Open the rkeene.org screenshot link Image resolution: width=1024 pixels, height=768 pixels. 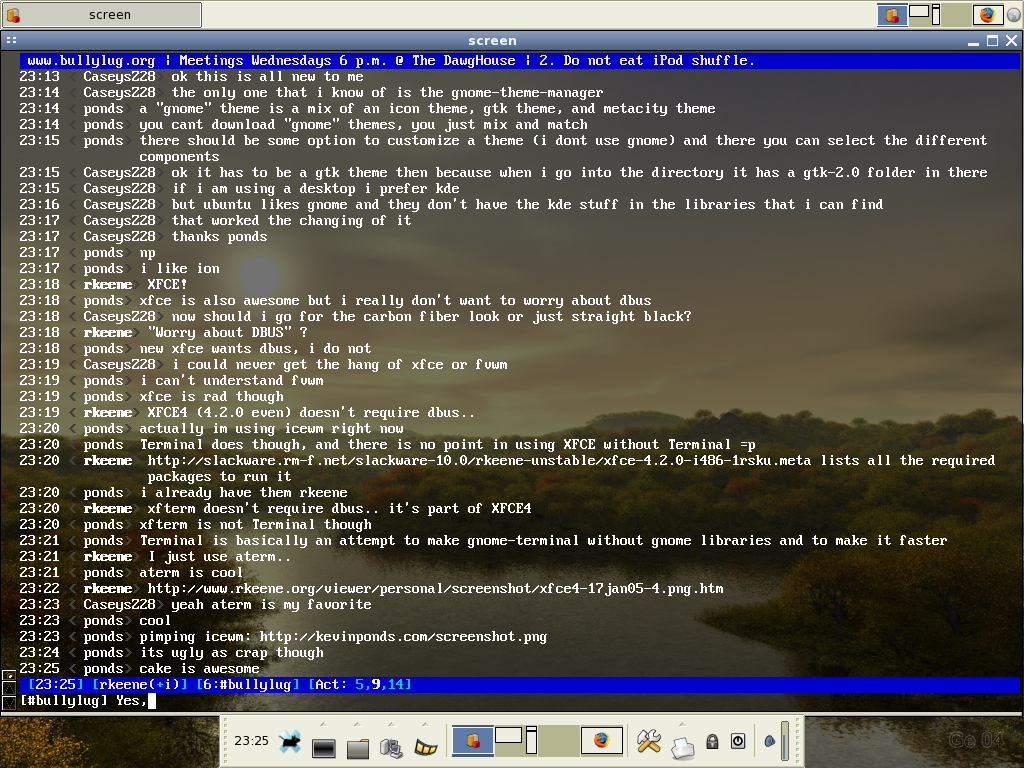click(x=435, y=588)
